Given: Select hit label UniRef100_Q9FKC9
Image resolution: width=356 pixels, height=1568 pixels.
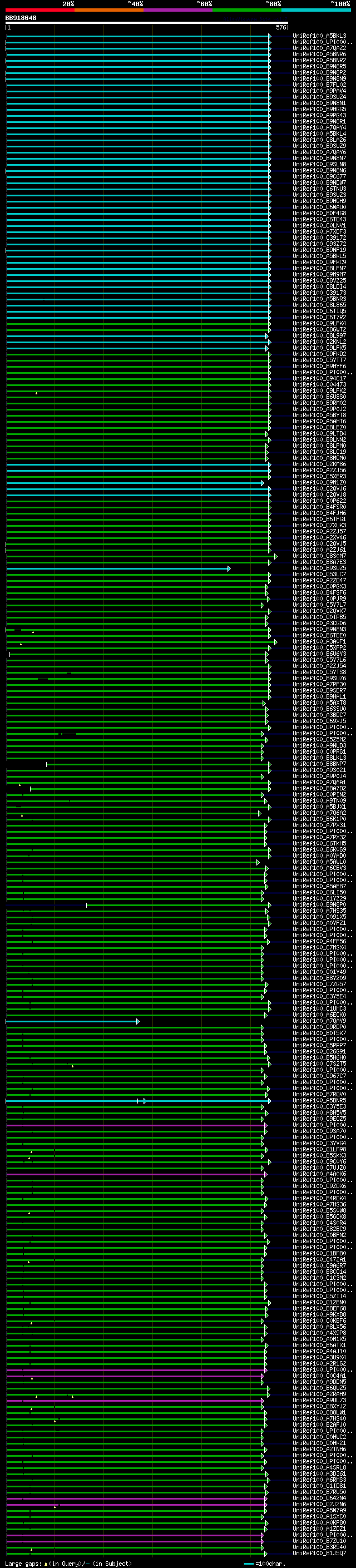Looking at the screenshot, I should coord(319,263).
